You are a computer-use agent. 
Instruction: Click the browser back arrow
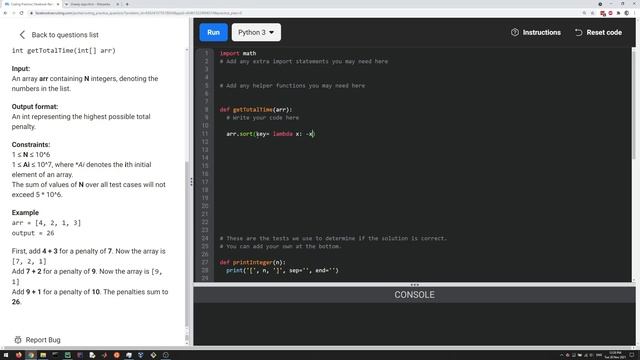[x=5, y=13]
